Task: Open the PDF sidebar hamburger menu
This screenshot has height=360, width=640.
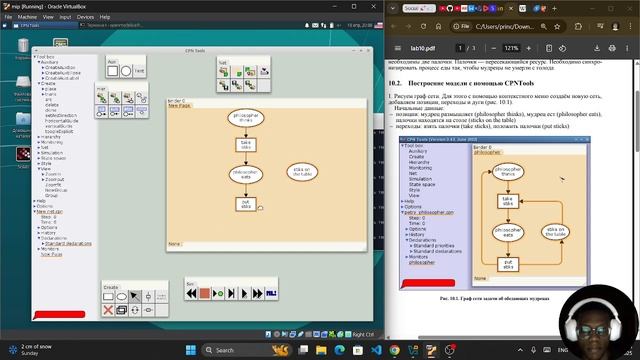Action: coord(398,48)
